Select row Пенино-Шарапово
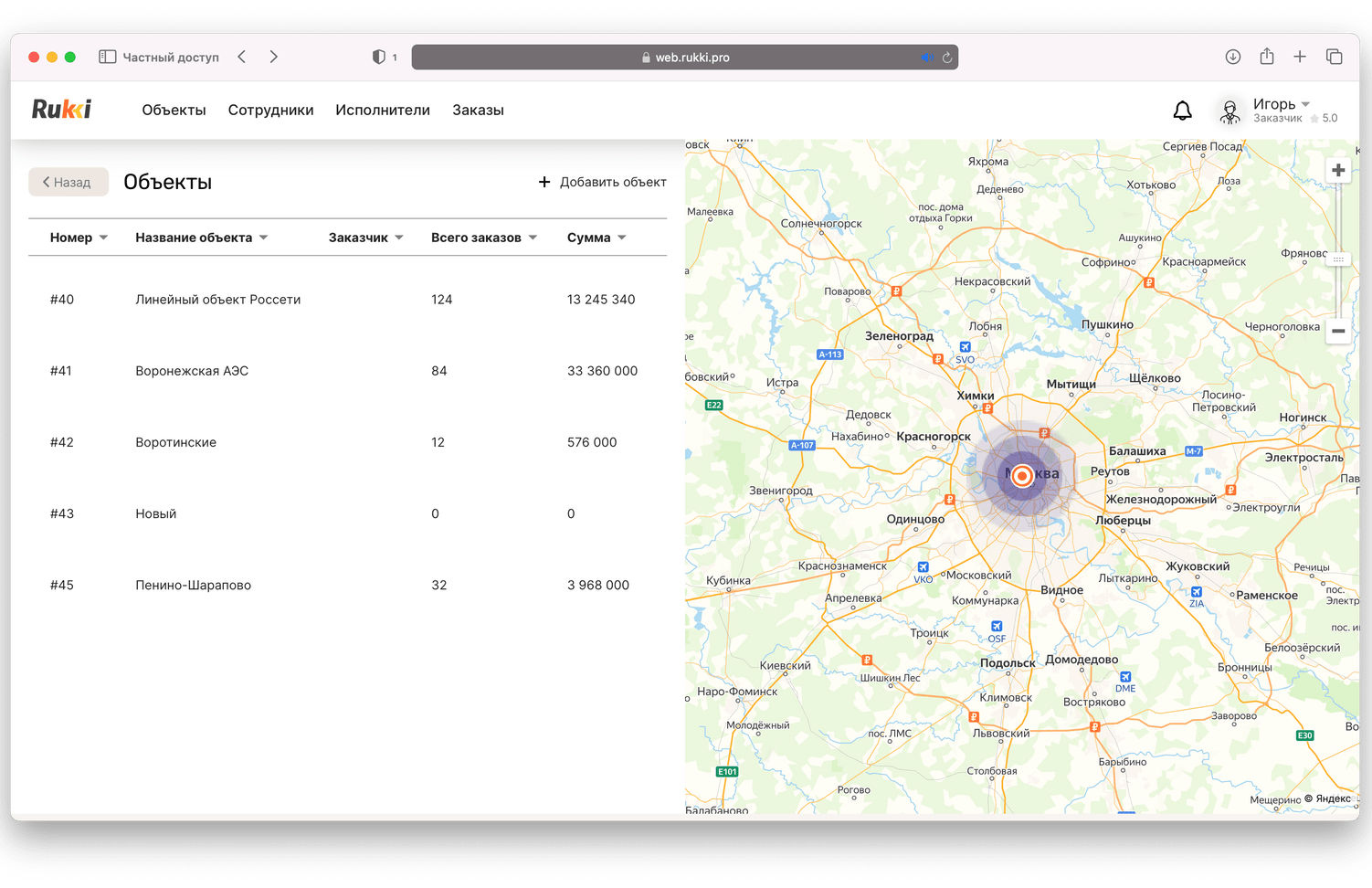 tap(347, 585)
